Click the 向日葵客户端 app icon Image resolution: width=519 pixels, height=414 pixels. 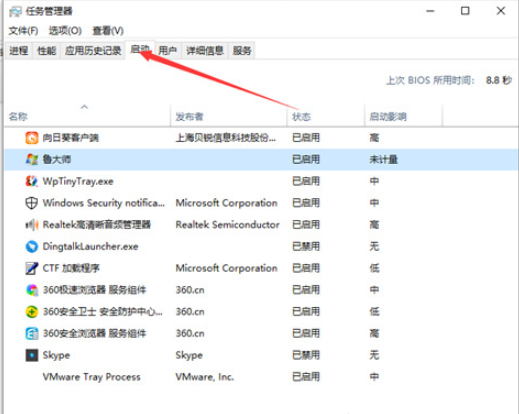(32, 138)
